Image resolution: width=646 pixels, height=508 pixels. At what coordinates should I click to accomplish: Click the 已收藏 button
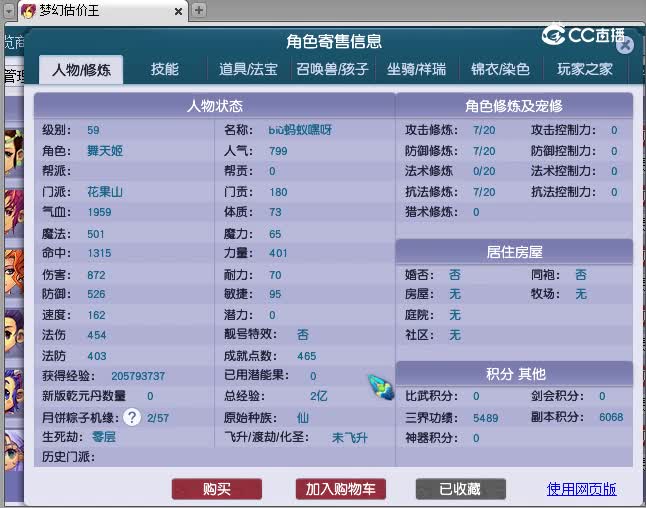[x=461, y=489]
